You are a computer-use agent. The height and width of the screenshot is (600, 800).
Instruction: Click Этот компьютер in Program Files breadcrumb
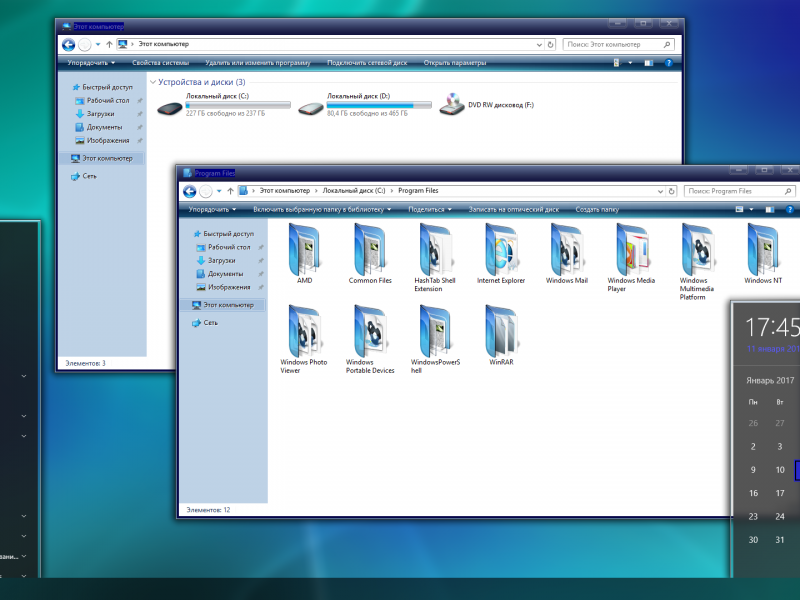pos(285,191)
